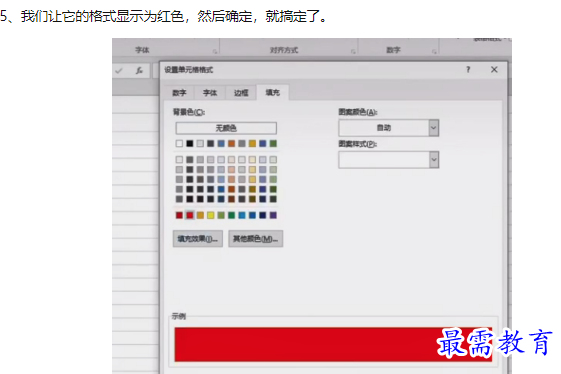561x374 pixels.
Task: Choose the purple standard color swatch
Action: 273,215
